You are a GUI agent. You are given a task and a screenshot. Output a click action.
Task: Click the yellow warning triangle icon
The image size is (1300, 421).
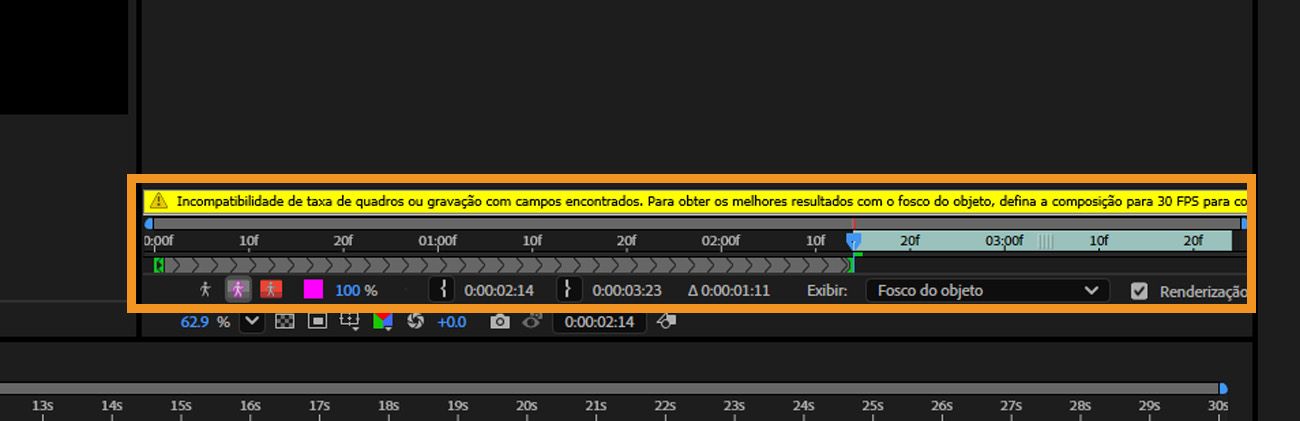pos(158,200)
